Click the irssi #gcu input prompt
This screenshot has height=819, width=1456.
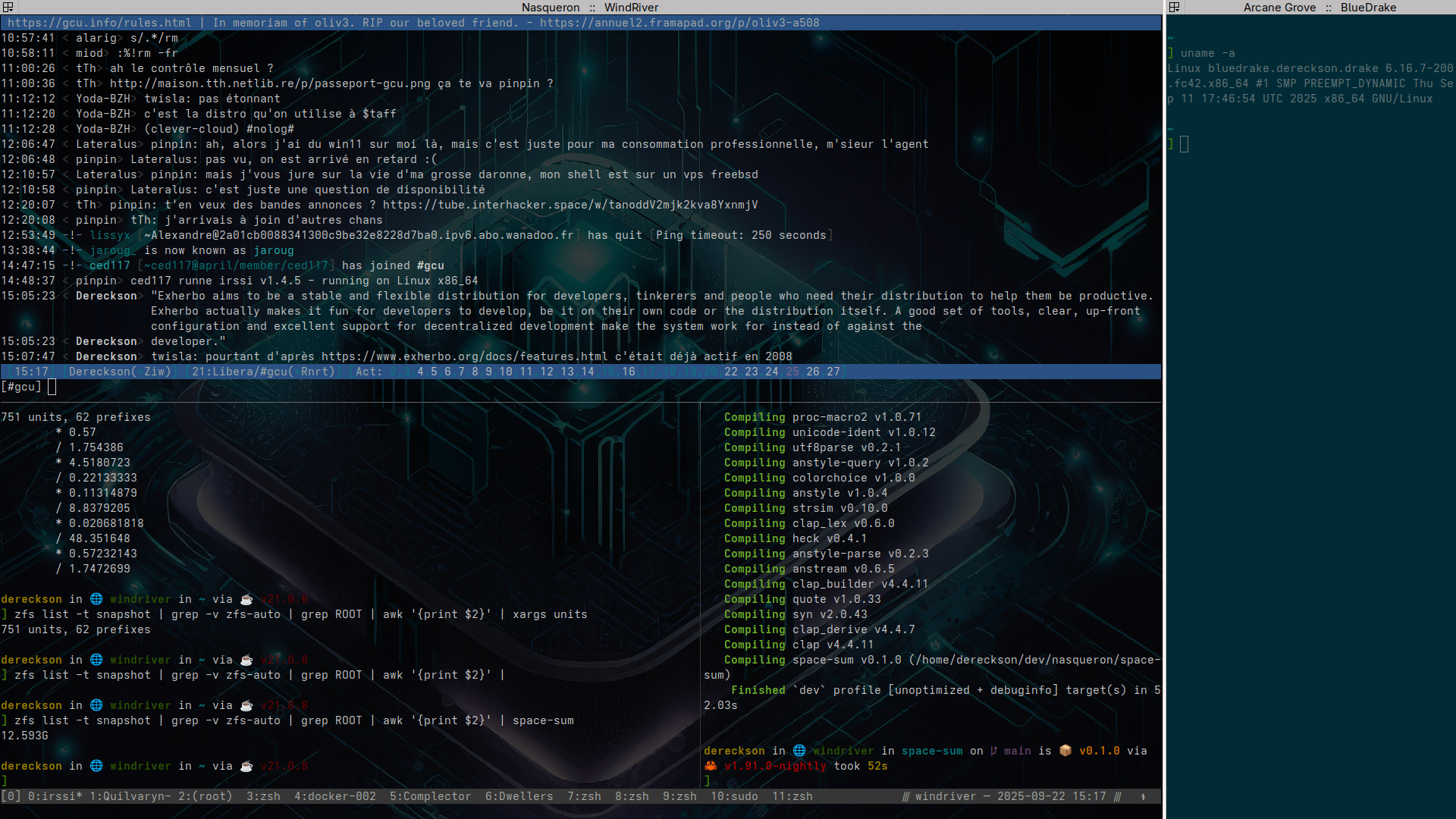pyautogui.click(x=52, y=387)
